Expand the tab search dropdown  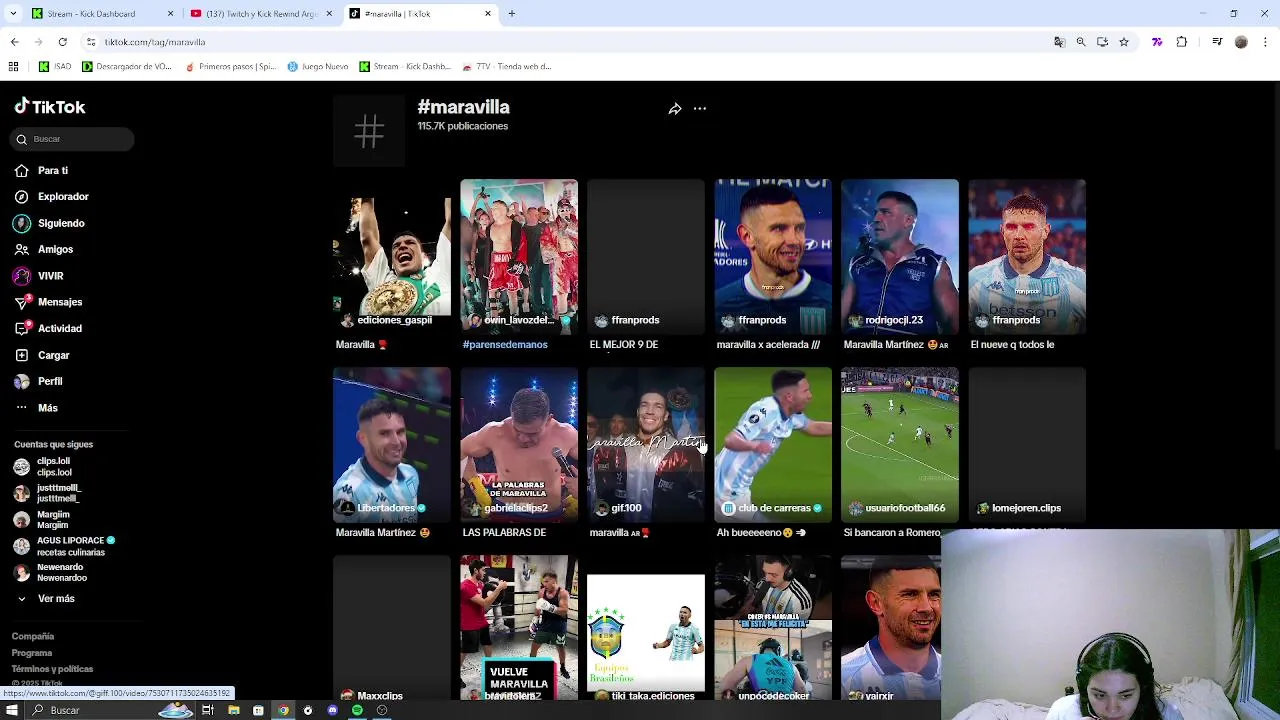pos(12,14)
